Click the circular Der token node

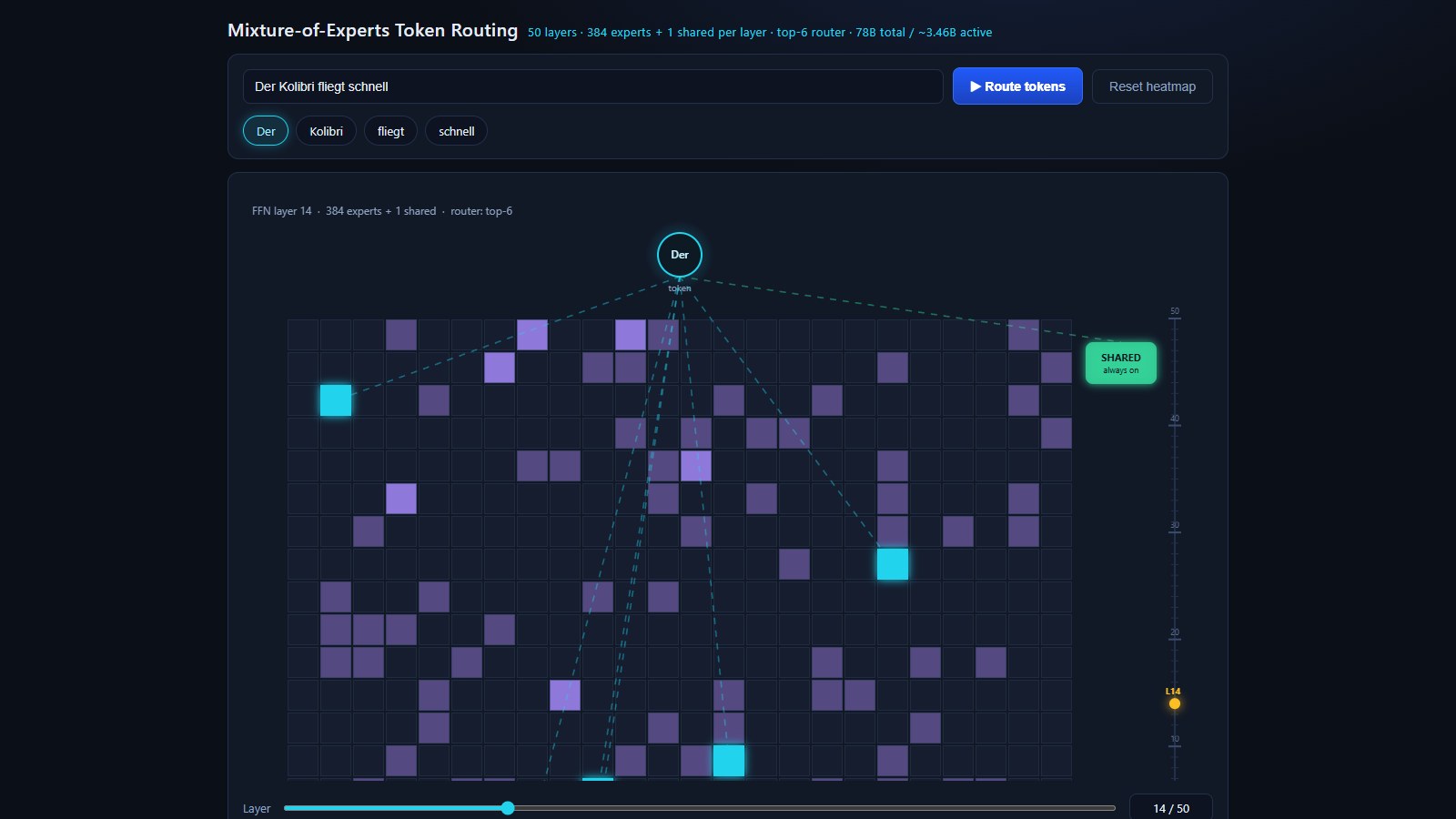[x=680, y=255]
